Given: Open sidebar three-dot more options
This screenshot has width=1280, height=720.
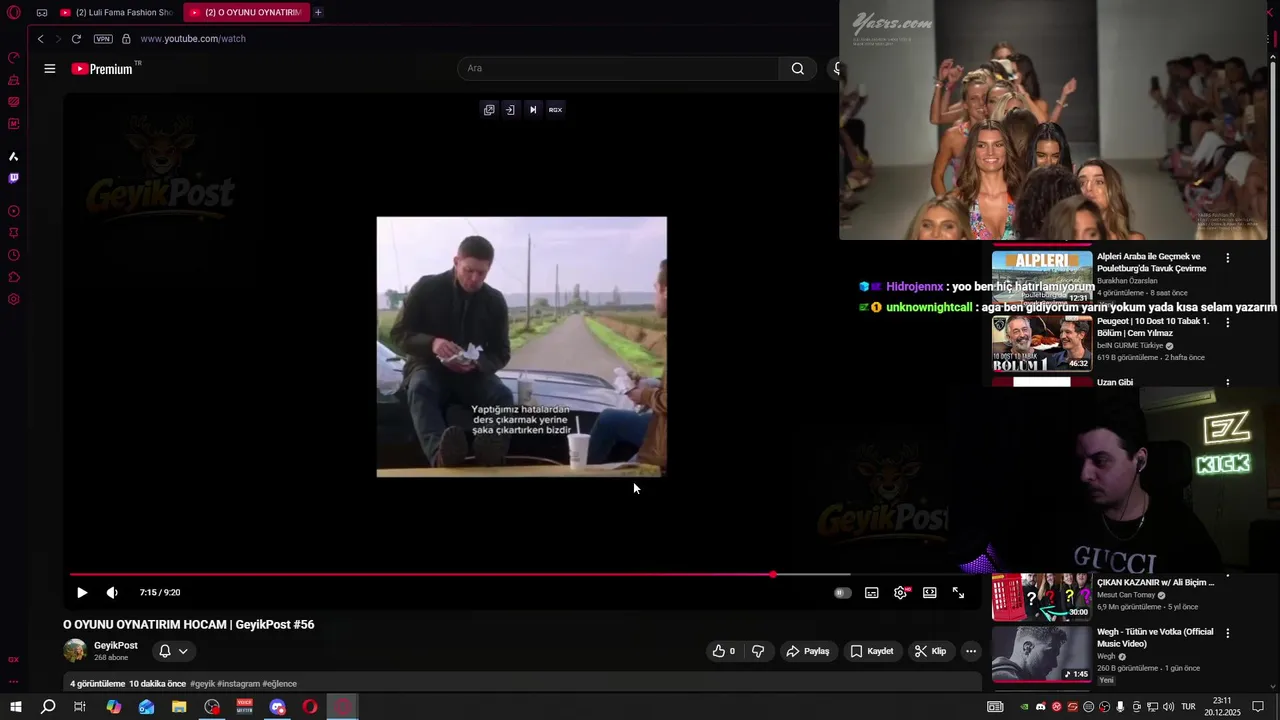Looking at the screenshot, I should coord(13,681).
